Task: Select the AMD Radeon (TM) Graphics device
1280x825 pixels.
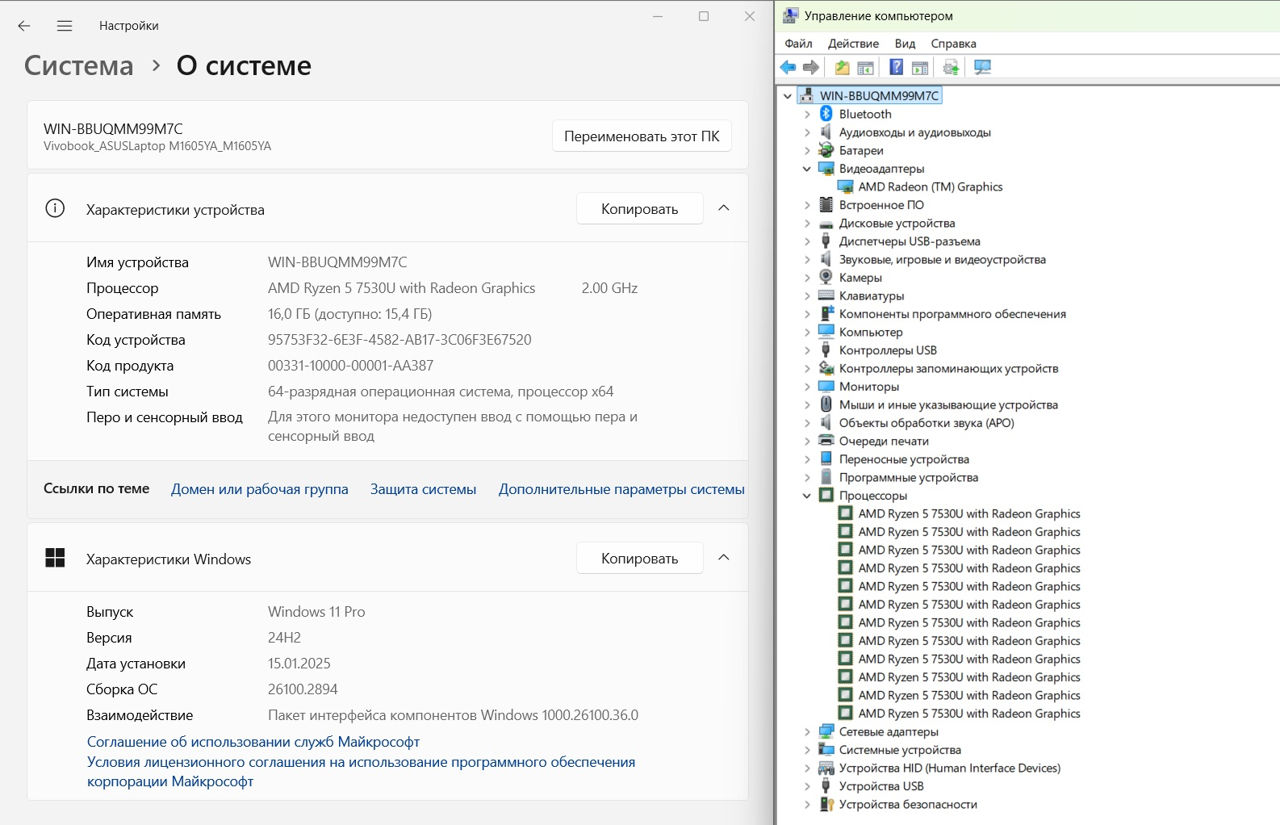Action: 929,187
